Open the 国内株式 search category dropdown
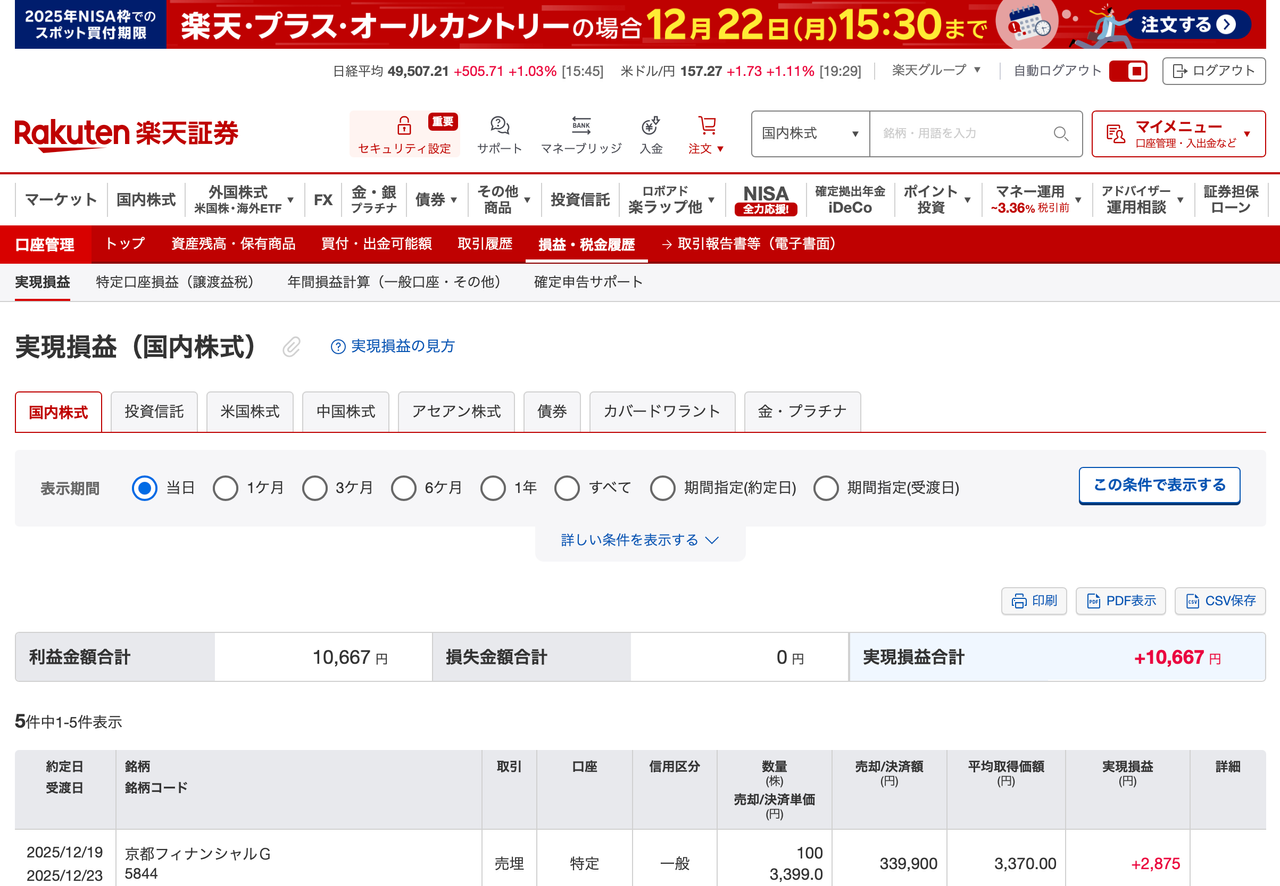The height and width of the screenshot is (886, 1280). coord(810,133)
